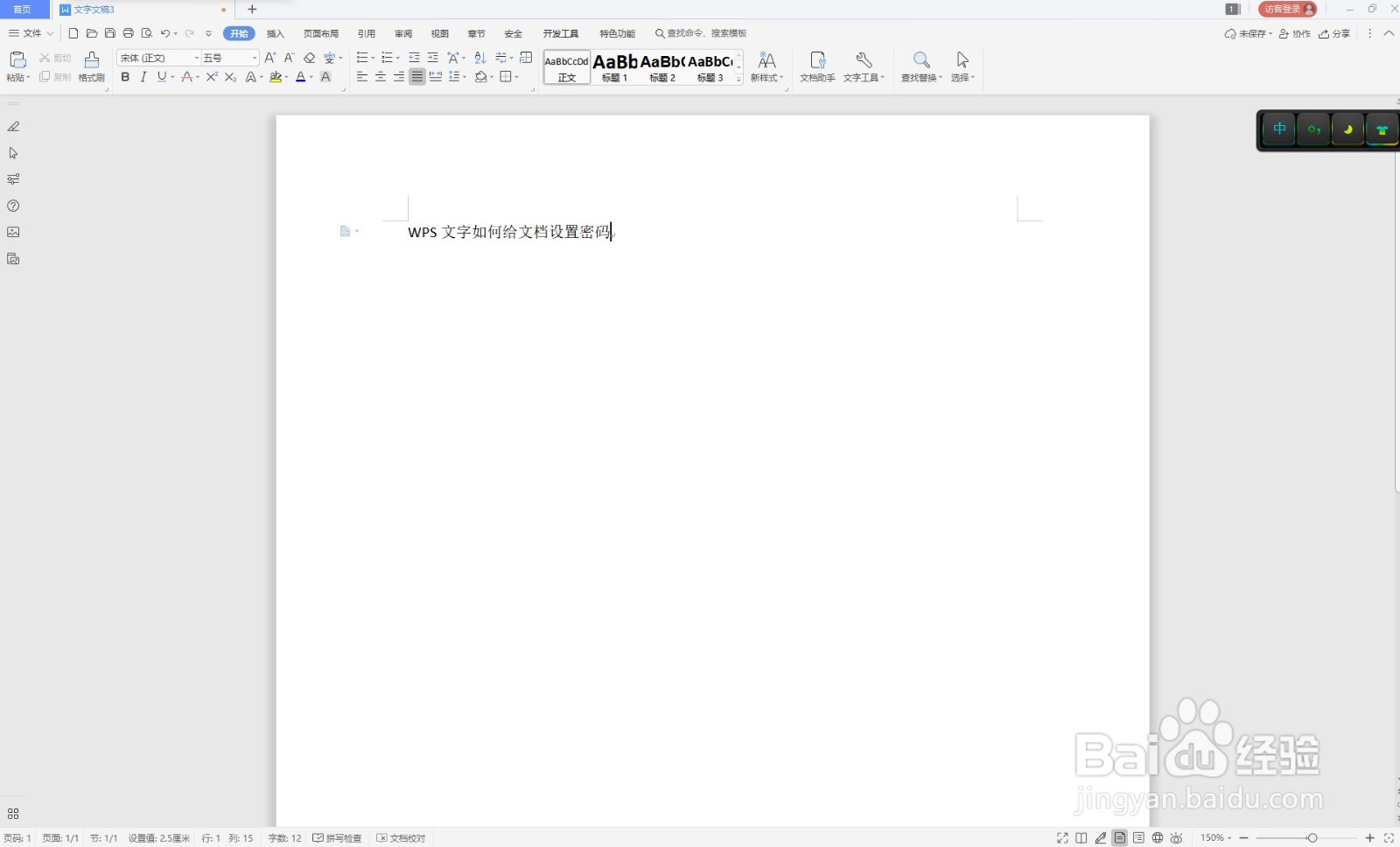Open the Document Assistant (文档助手)
This screenshot has height=847, width=1400.
(x=818, y=66)
